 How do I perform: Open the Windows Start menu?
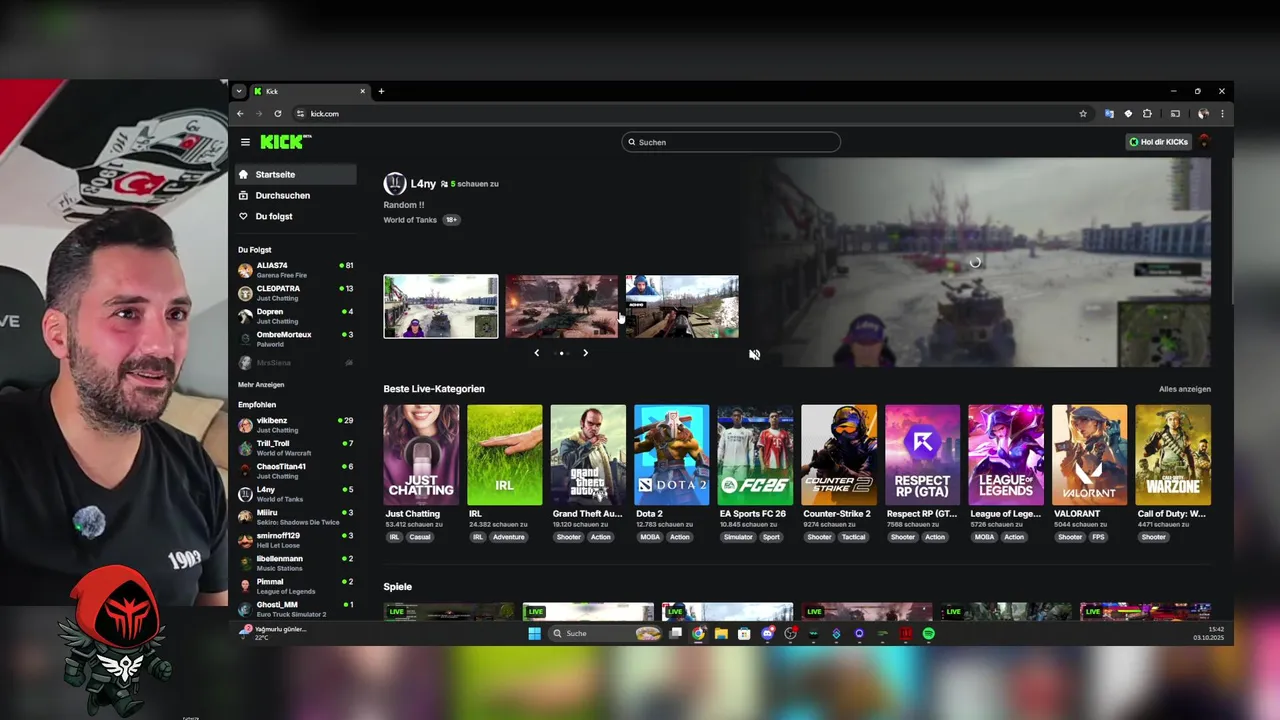(x=534, y=633)
